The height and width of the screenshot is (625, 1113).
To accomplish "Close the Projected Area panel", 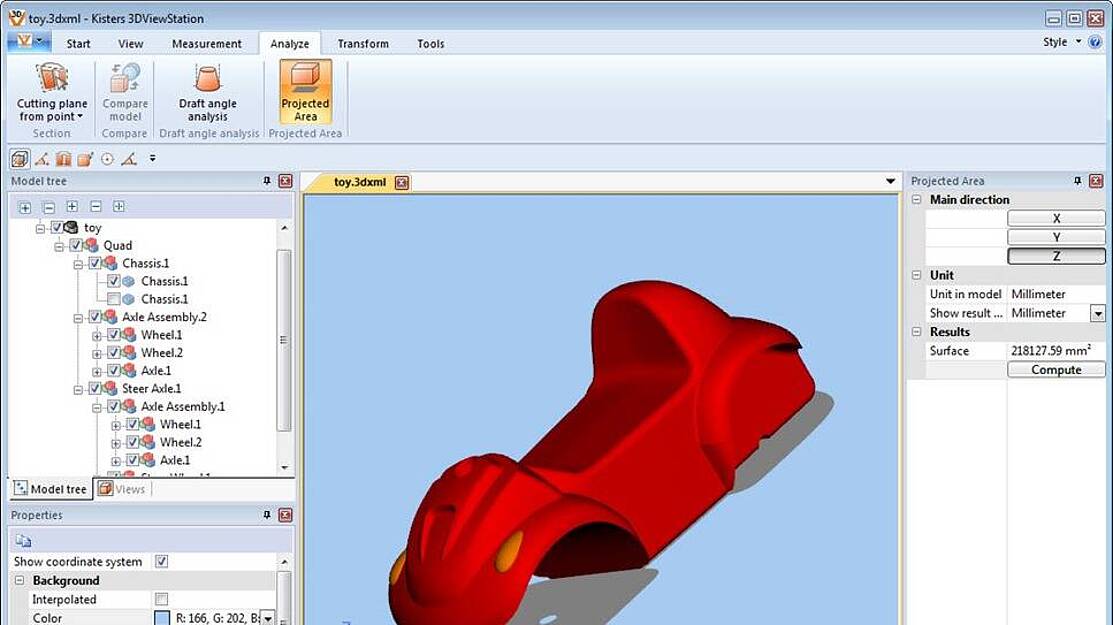I will (1096, 181).
